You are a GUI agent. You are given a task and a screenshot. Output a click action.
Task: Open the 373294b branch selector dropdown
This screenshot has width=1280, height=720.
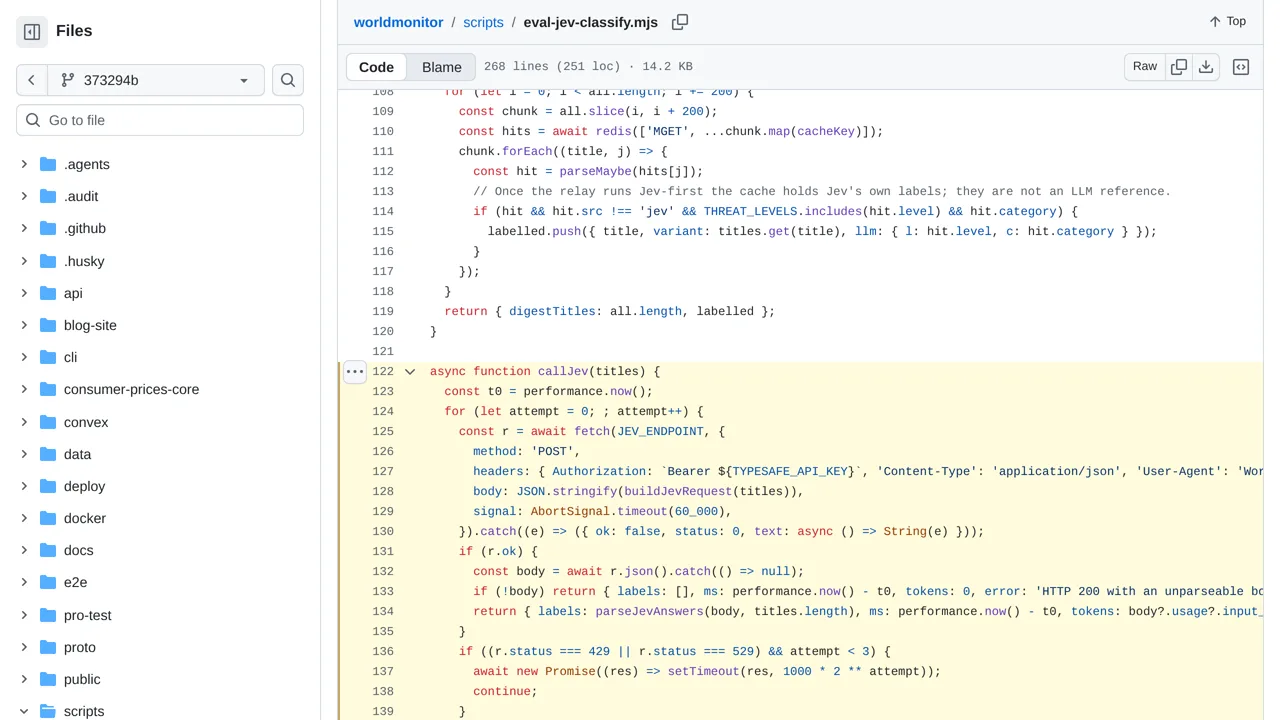[156, 80]
